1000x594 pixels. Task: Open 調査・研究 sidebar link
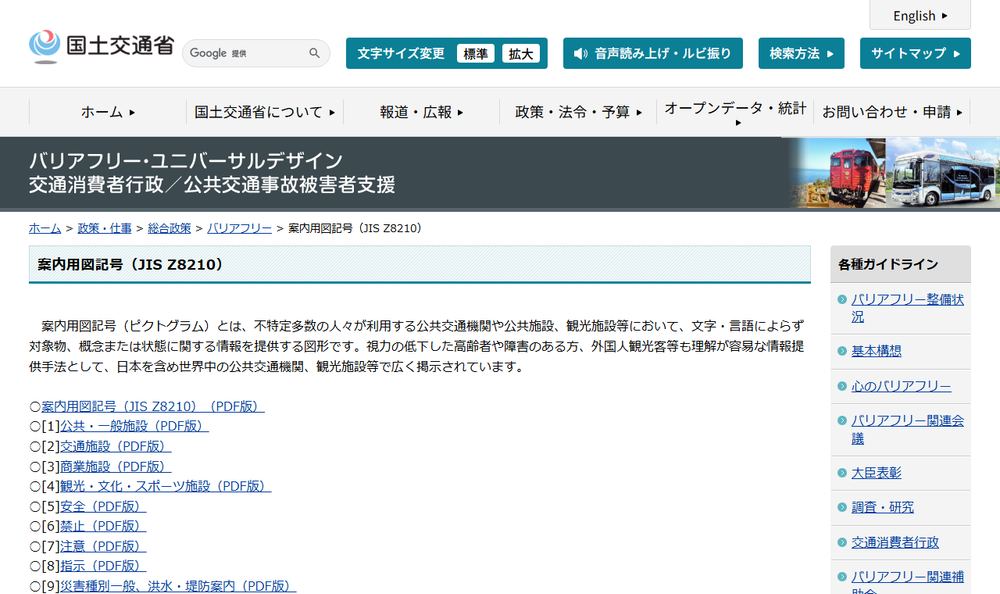coord(883,507)
